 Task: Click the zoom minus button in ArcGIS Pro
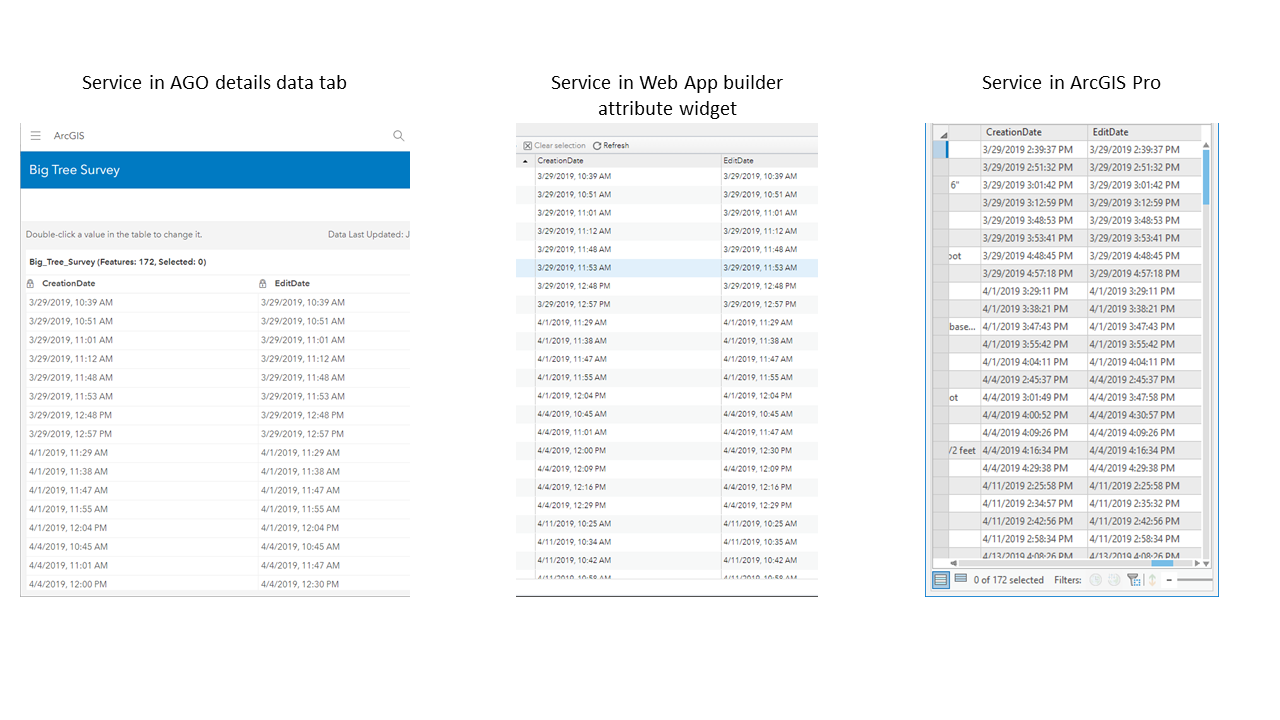[x=1169, y=580]
